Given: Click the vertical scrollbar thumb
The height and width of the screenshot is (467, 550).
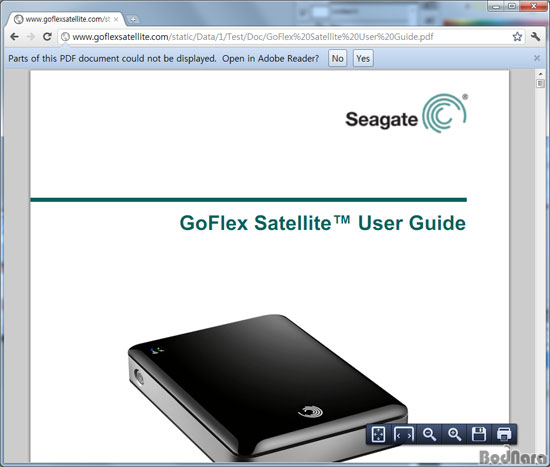Looking at the screenshot, I should (x=540, y=84).
